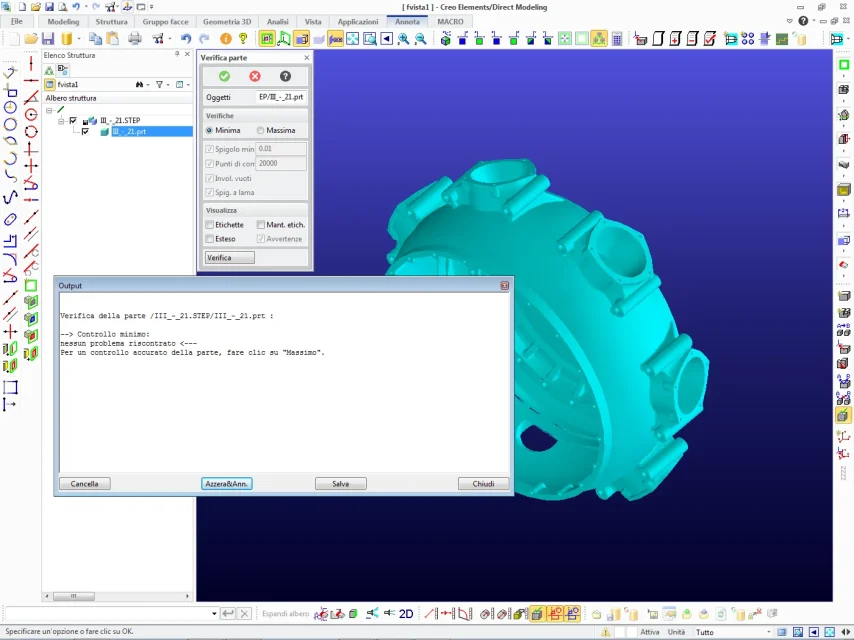Open the dropdown arrow beside the binoculars icon
The height and width of the screenshot is (640, 854).
point(148,84)
